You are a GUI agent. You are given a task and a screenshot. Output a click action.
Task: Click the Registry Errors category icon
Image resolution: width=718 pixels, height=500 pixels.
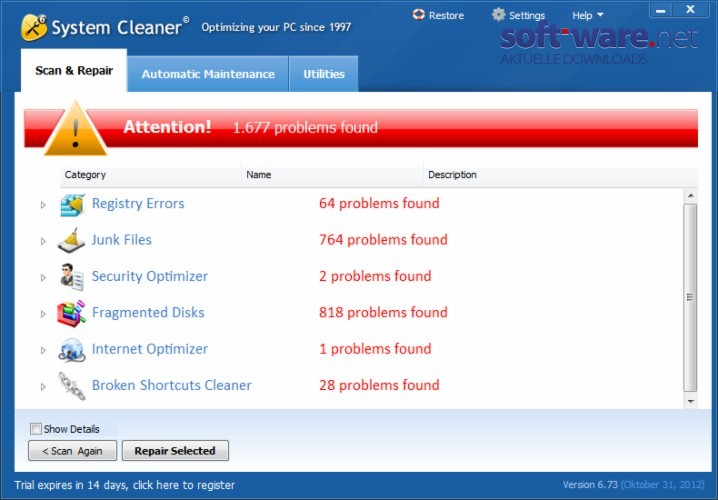[72, 204]
